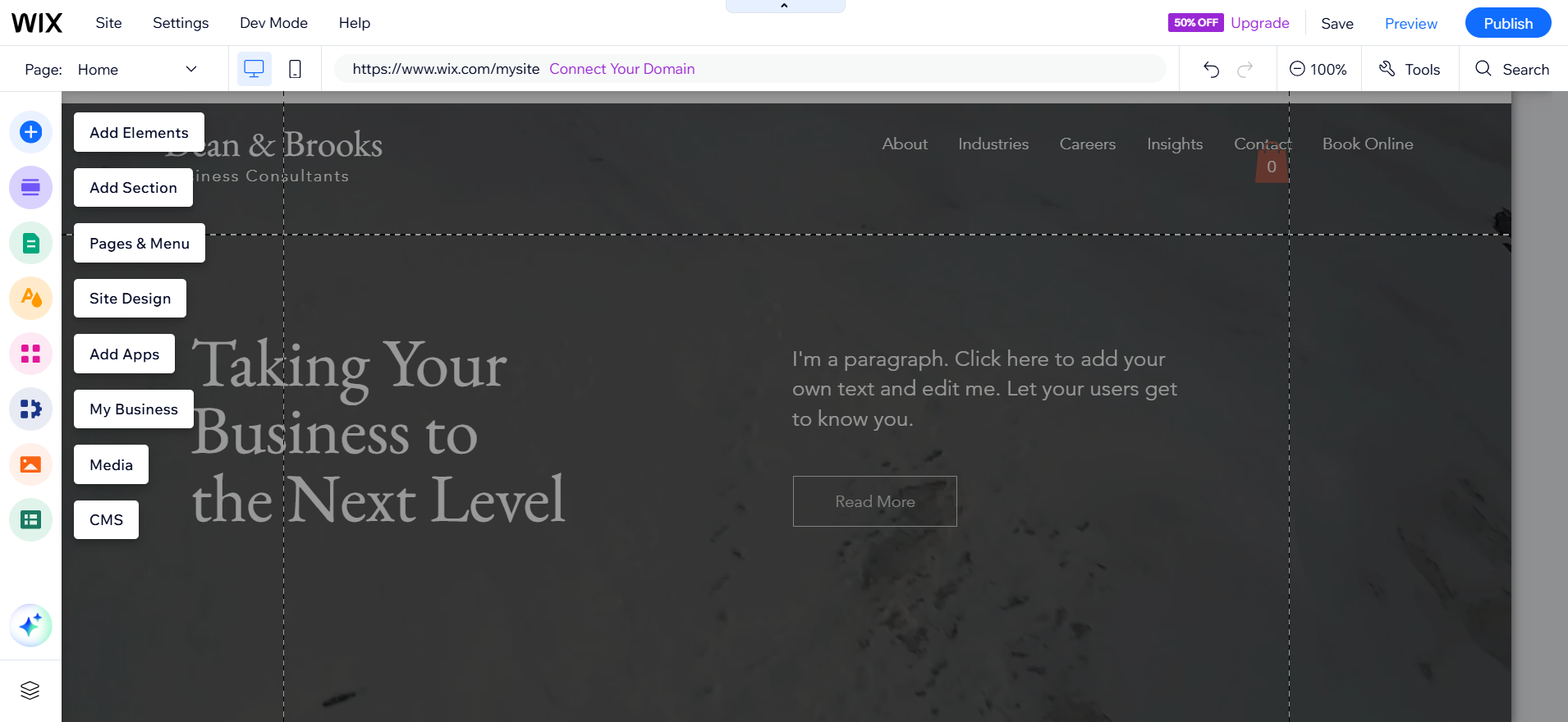
Task: Select the Business Consultants subtitle text
Action: click(271, 176)
